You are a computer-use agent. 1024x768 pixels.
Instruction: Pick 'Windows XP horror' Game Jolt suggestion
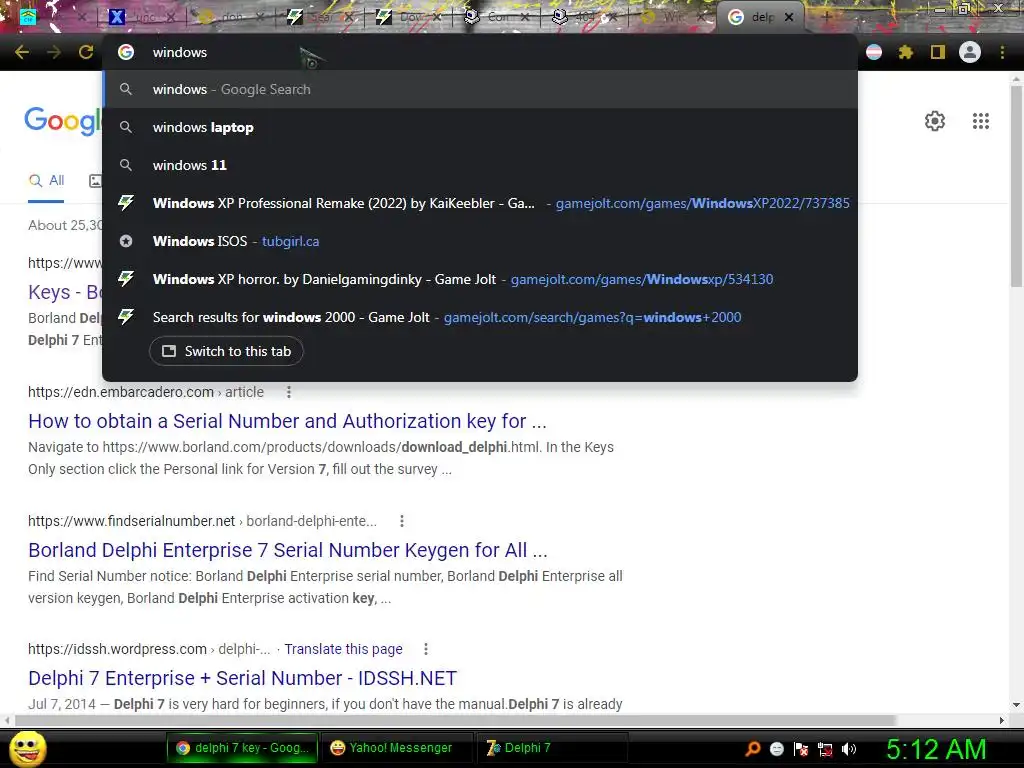click(x=480, y=279)
